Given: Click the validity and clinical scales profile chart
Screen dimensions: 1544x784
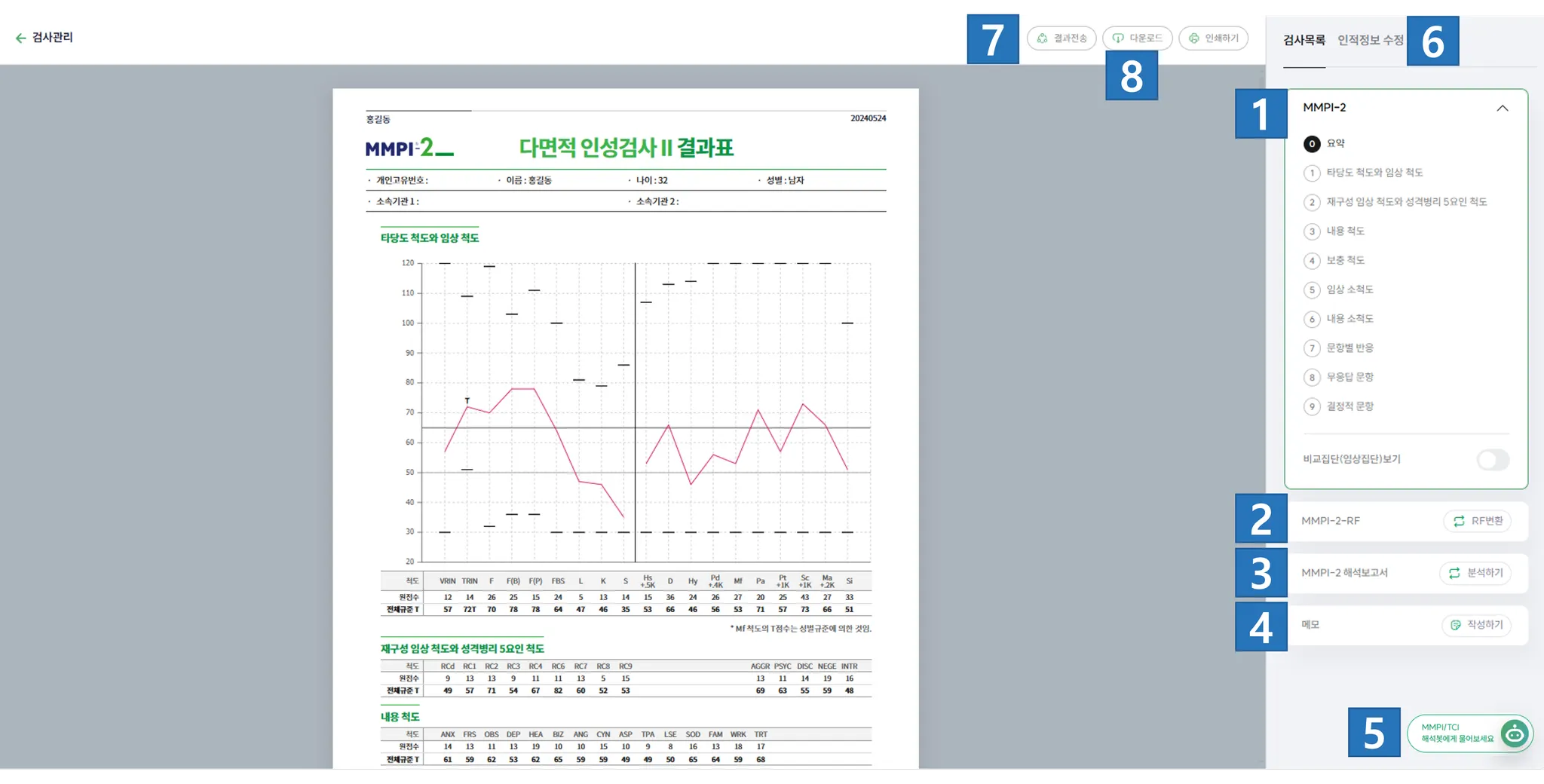Looking at the screenshot, I should [x=636, y=412].
